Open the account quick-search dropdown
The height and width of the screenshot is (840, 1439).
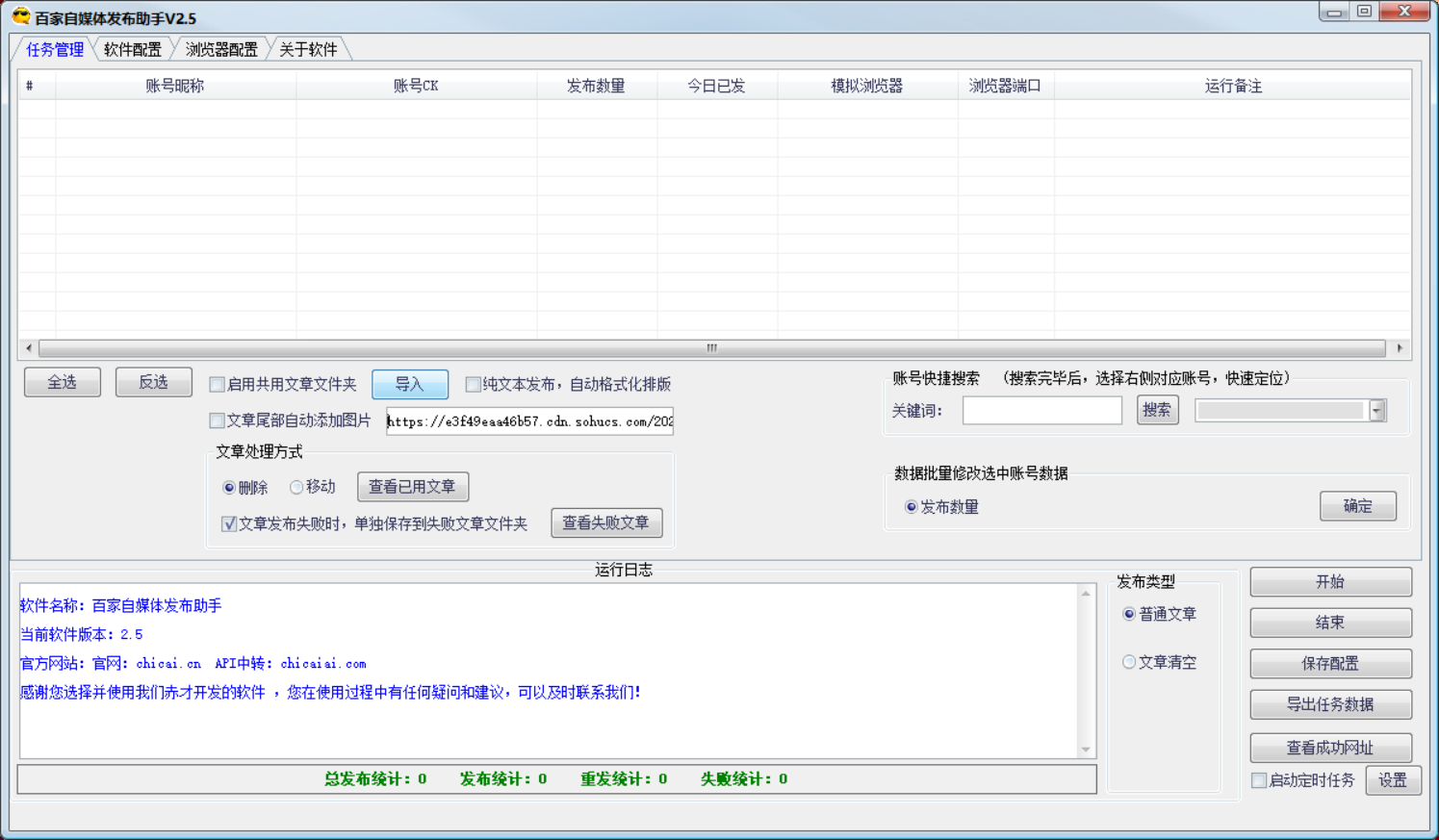click(1377, 411)
